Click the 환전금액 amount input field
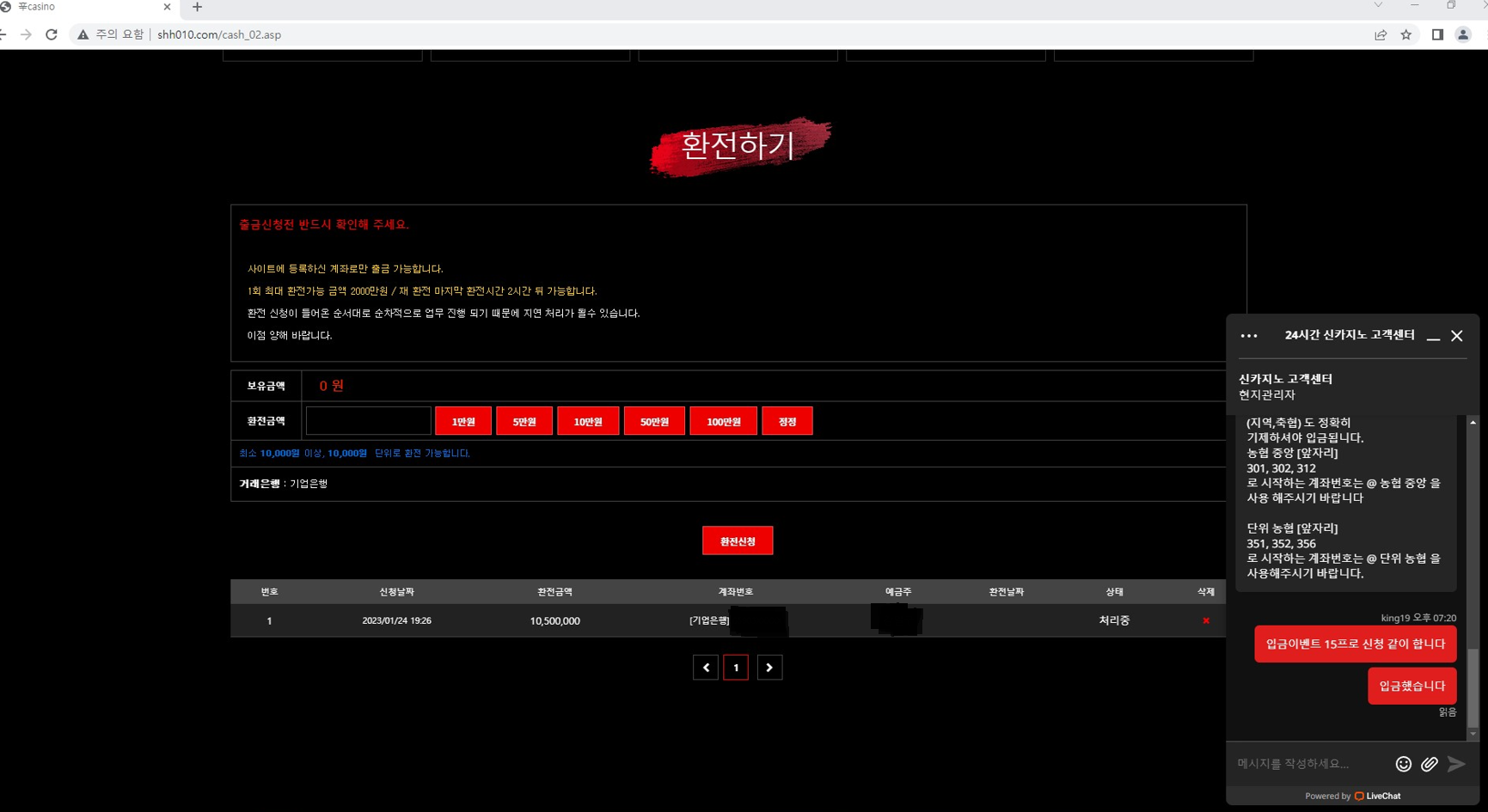Viewport: 1488px width, 812px height. (368, 420)
